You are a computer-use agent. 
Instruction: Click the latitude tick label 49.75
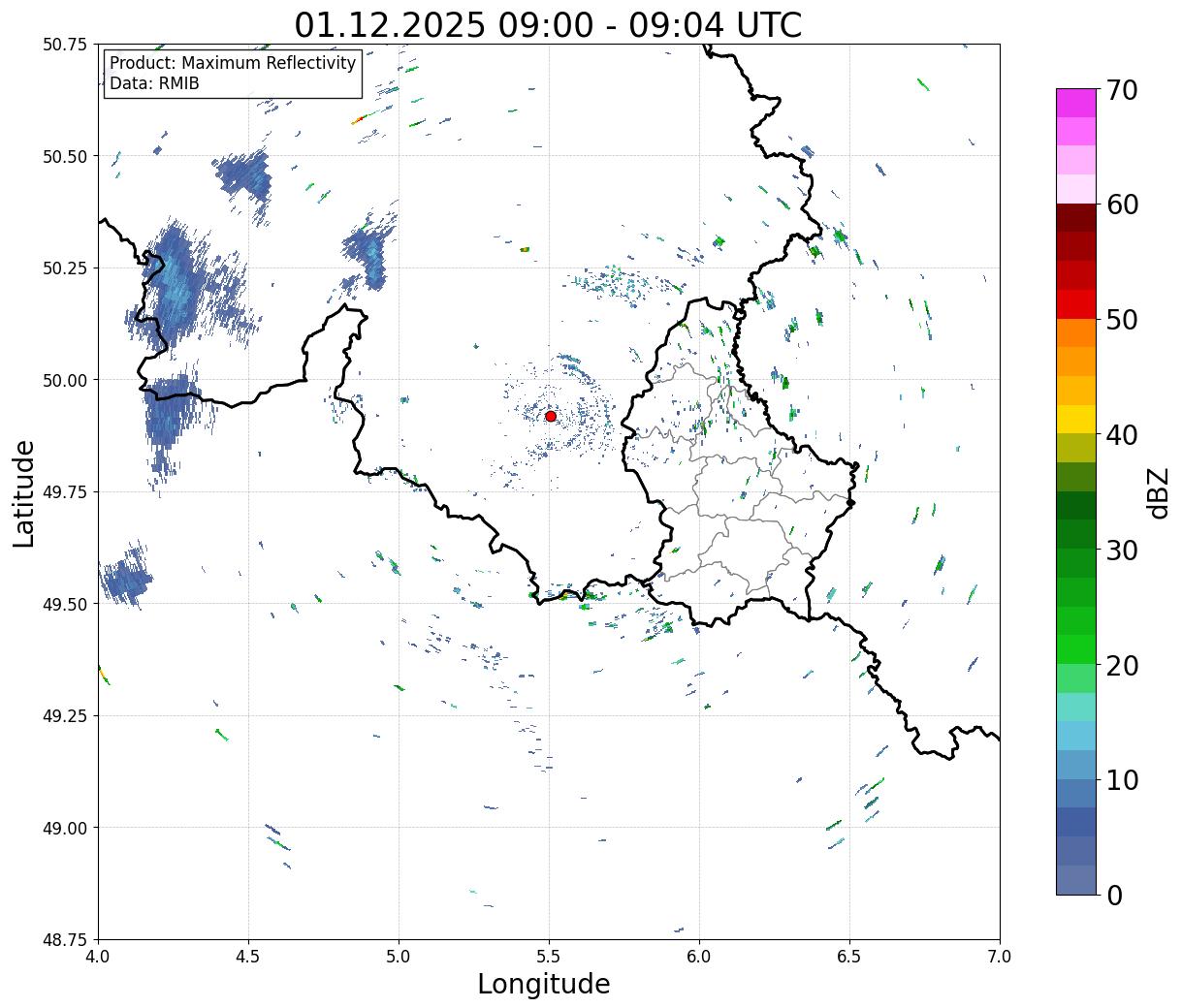pyautogui.click(x=65, y=492)
